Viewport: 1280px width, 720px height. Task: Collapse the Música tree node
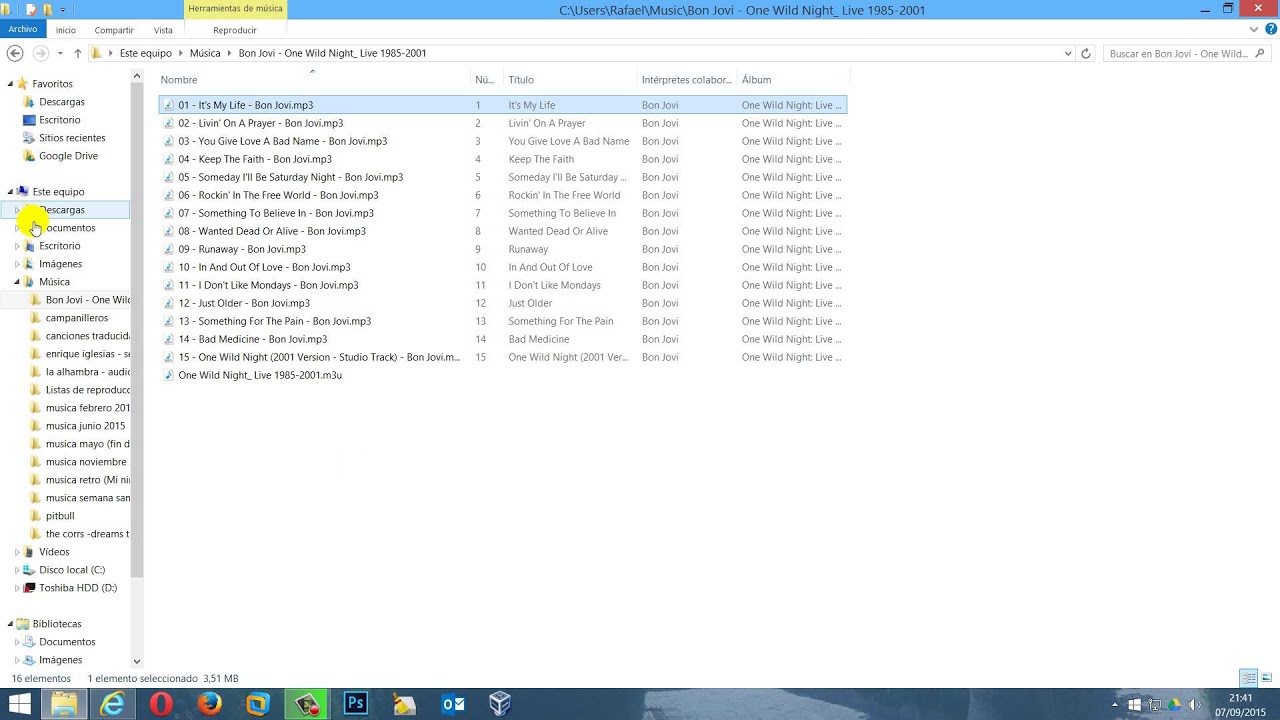coord(17,282)
